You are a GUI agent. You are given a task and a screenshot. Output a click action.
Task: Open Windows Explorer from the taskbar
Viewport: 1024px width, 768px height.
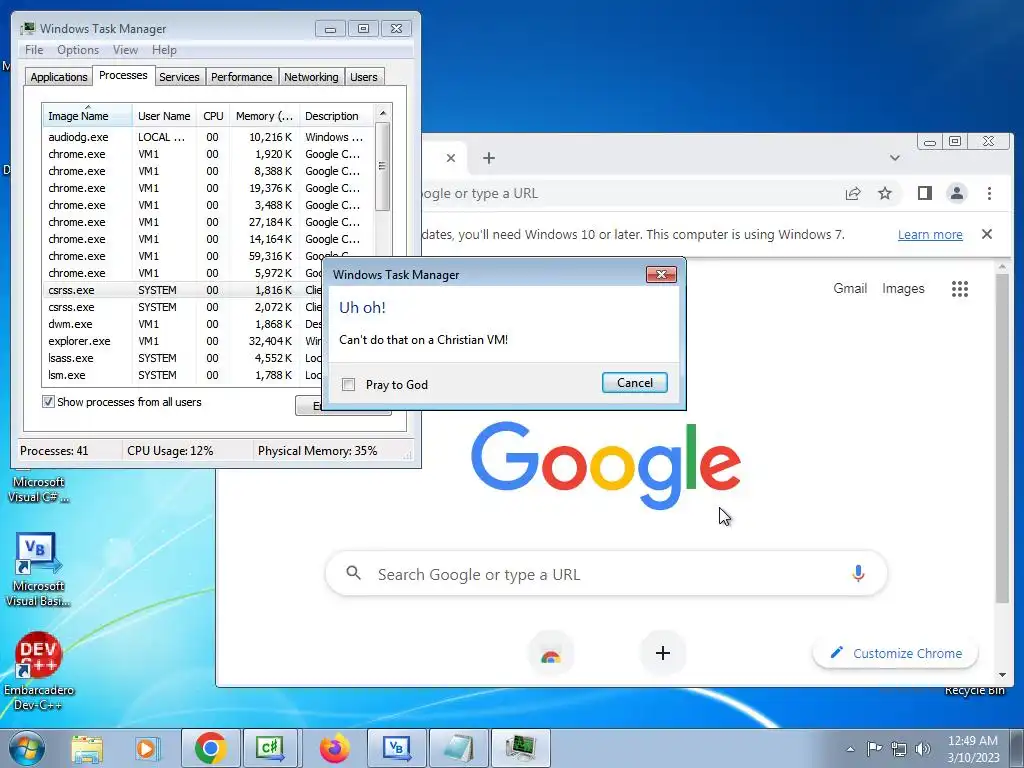point(87,748)
